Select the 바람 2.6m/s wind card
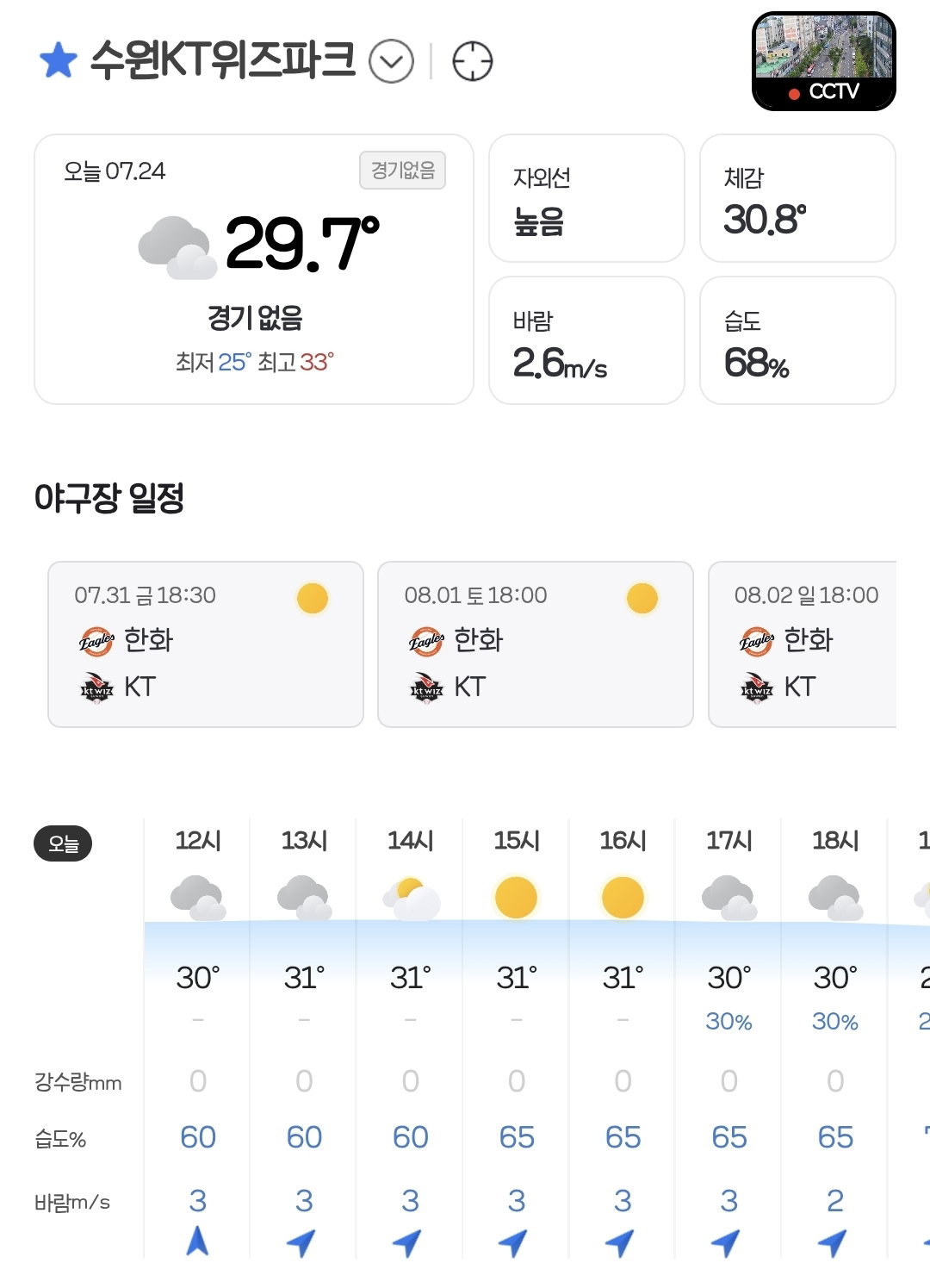This screenshot has height=1288, width=930. (x=586, y=340)
